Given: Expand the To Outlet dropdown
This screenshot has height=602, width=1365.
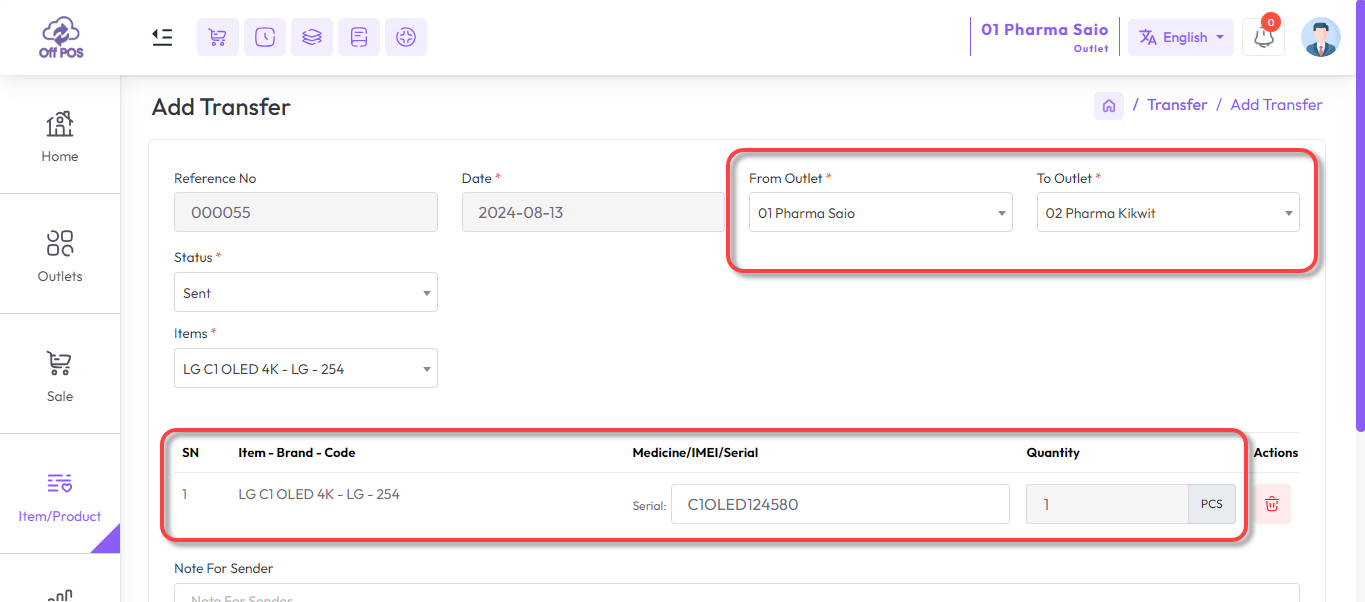Looking at the screenshot, I should point(1168,212).
